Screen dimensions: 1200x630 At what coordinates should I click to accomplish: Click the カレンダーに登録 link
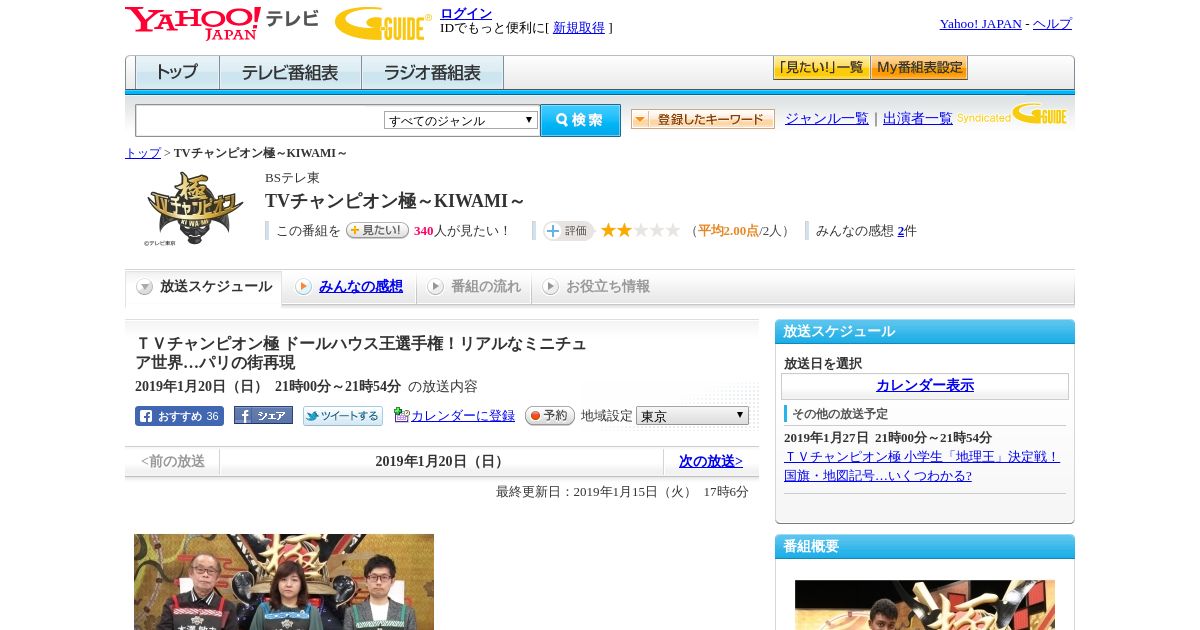463,416
